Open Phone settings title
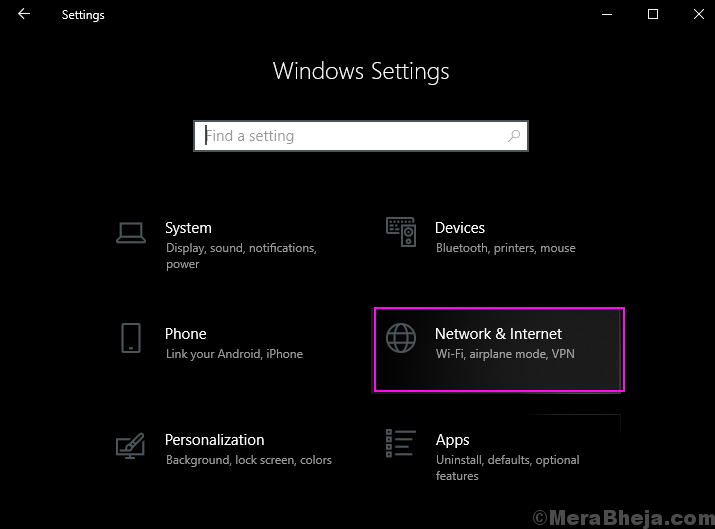 coord(186,334)
